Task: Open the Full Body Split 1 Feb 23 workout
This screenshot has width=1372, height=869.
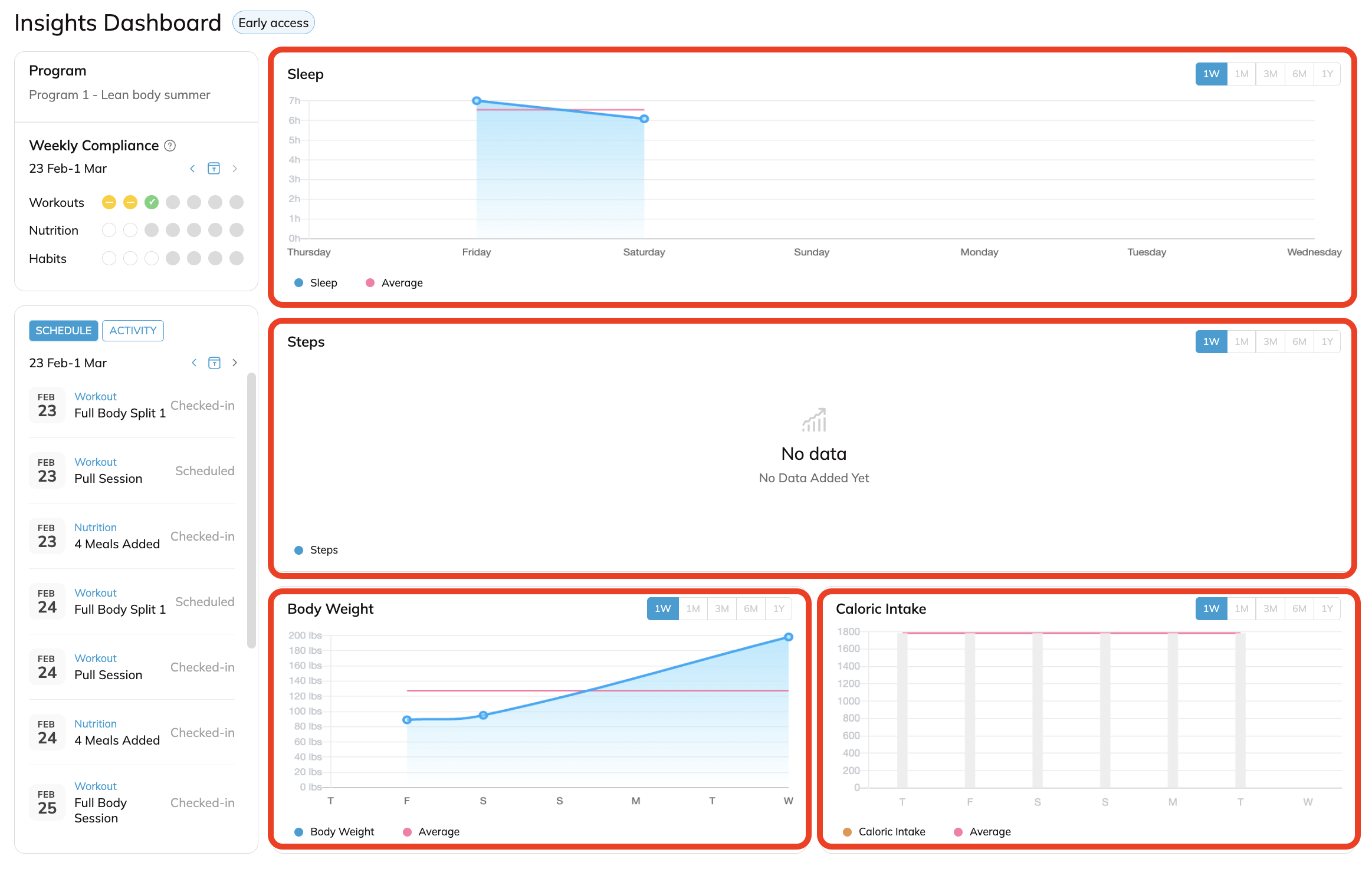Action: pos(120,413)
